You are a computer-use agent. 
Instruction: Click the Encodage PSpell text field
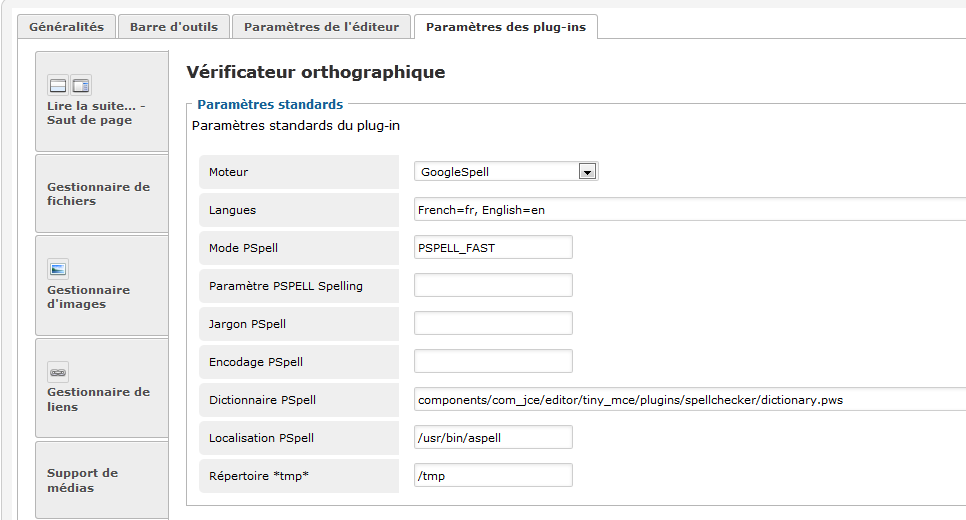coord(493,362)
